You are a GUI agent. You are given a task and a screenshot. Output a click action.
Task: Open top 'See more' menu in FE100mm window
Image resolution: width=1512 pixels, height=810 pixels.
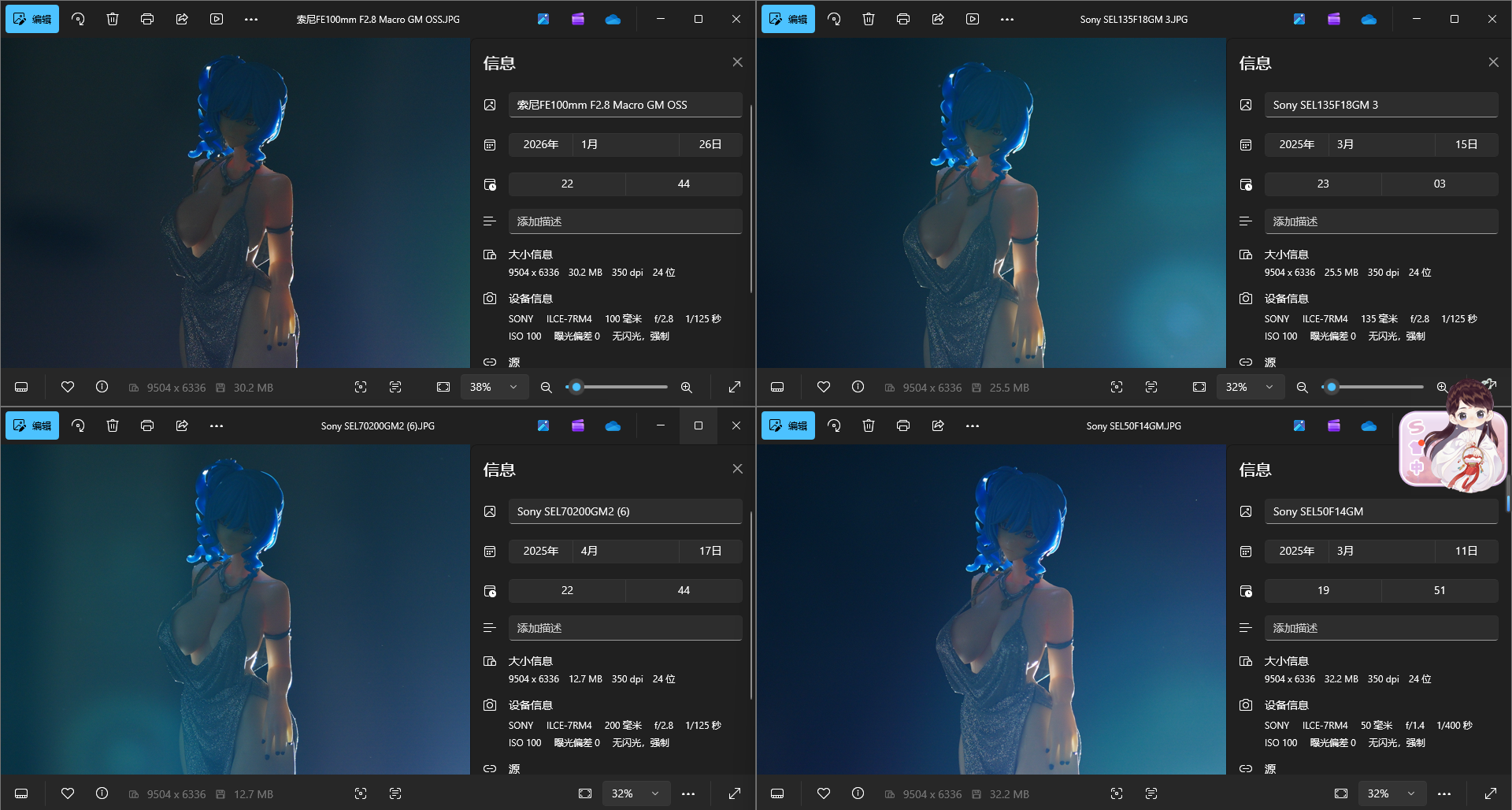coord(251,19)
